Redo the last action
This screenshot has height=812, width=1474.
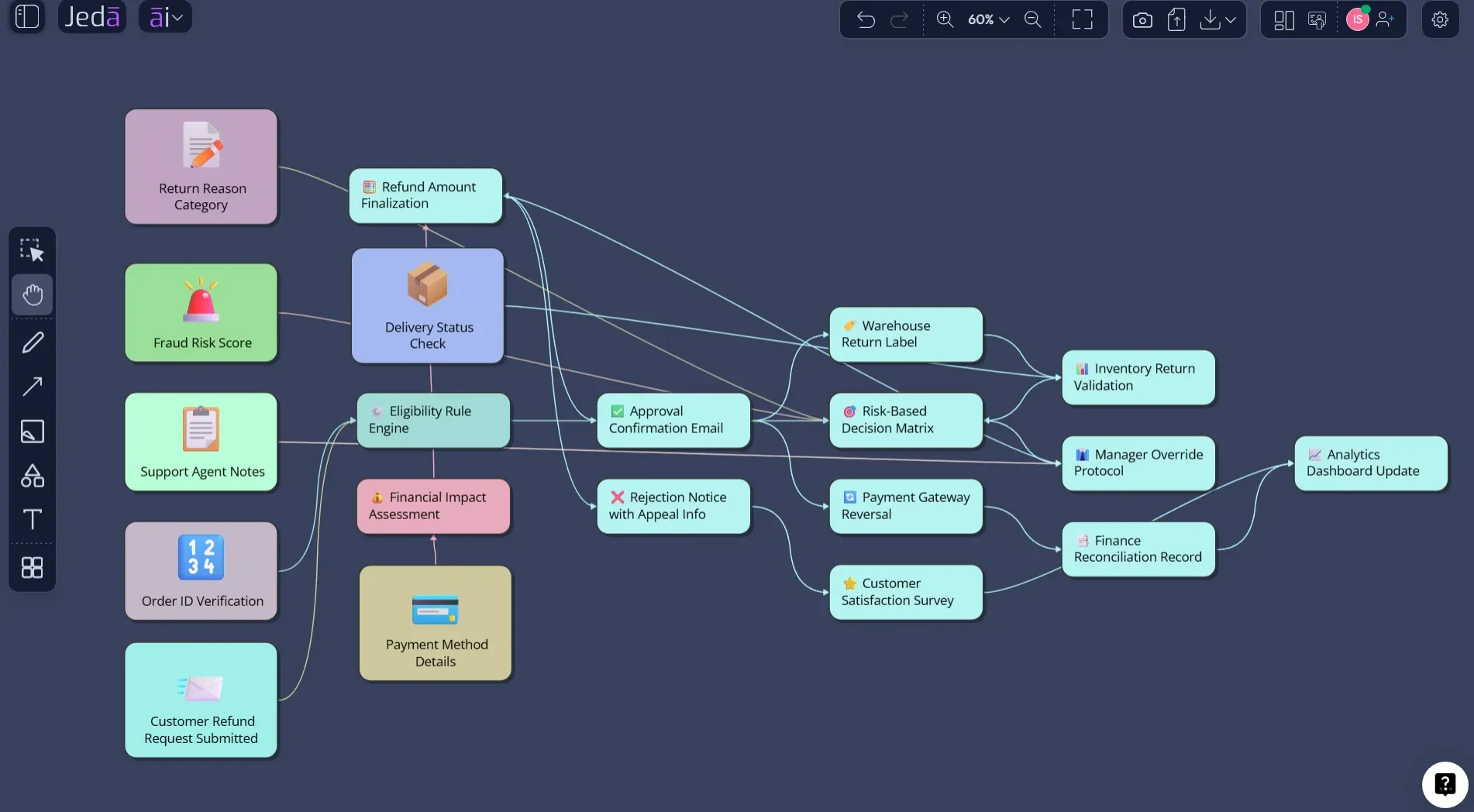click(x=899, y=19)
